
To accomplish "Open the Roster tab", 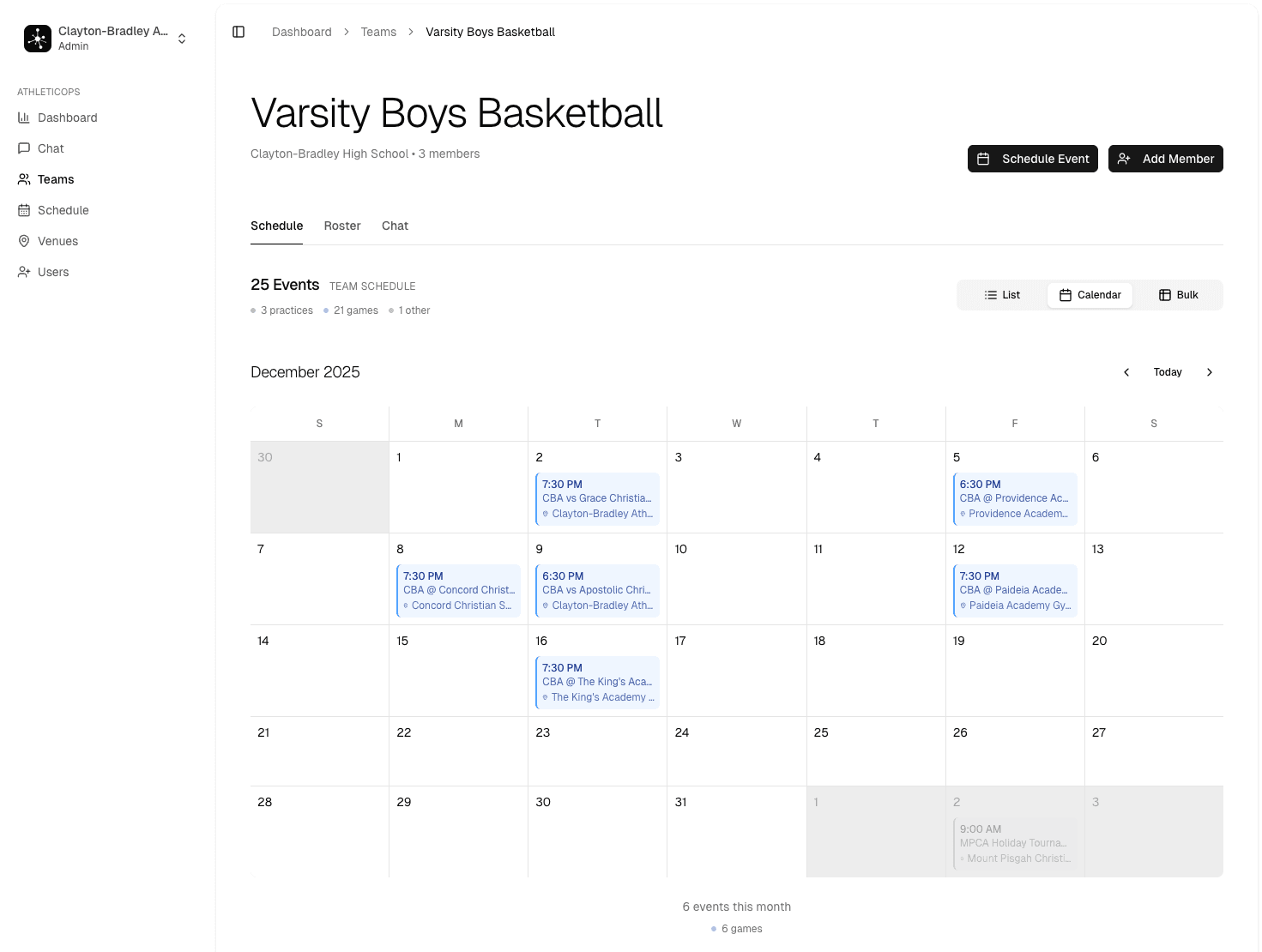I will tap(342, 226).
